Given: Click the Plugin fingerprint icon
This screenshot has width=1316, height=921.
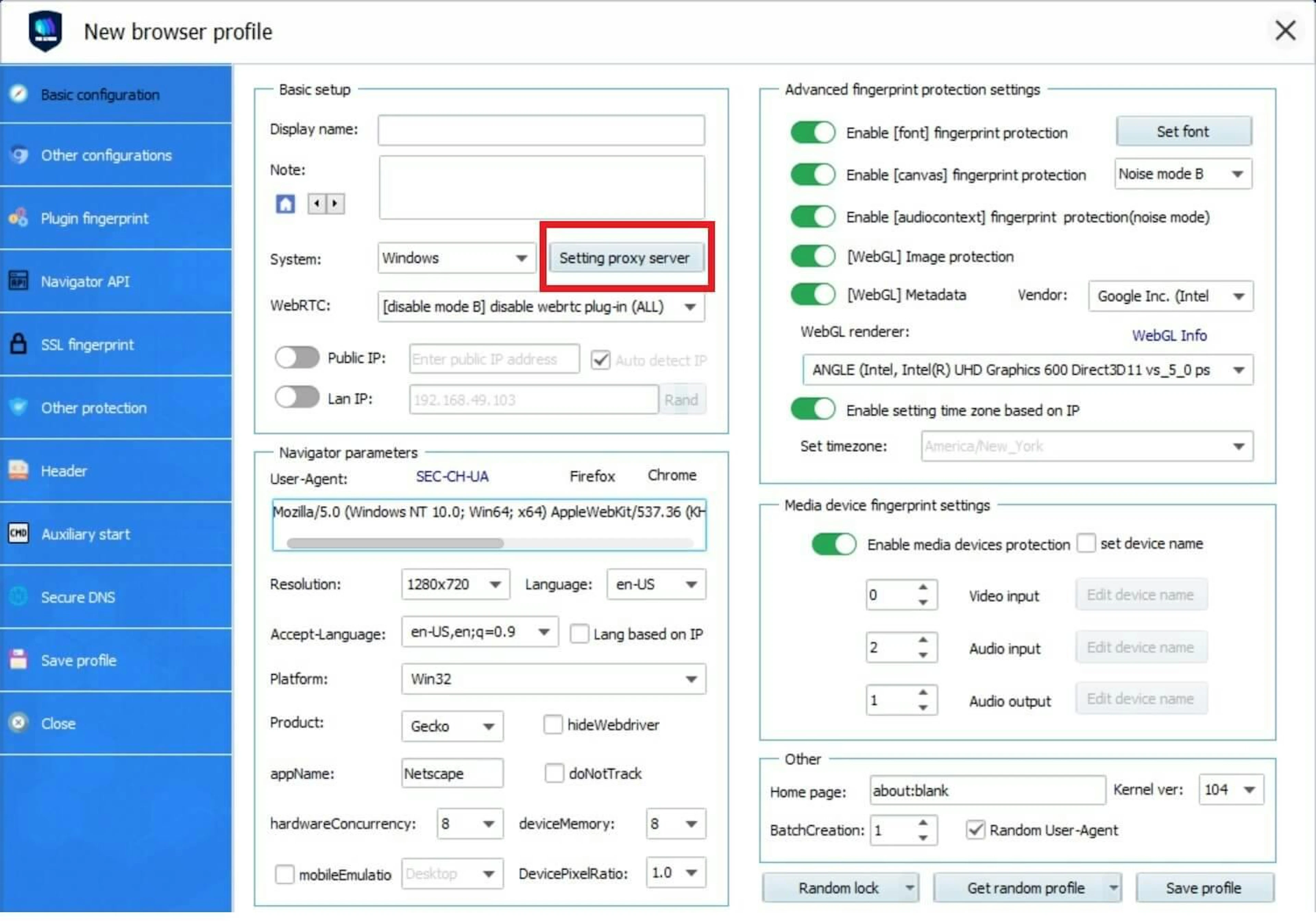Looking at the screenshot, I should tap(19, 218).
